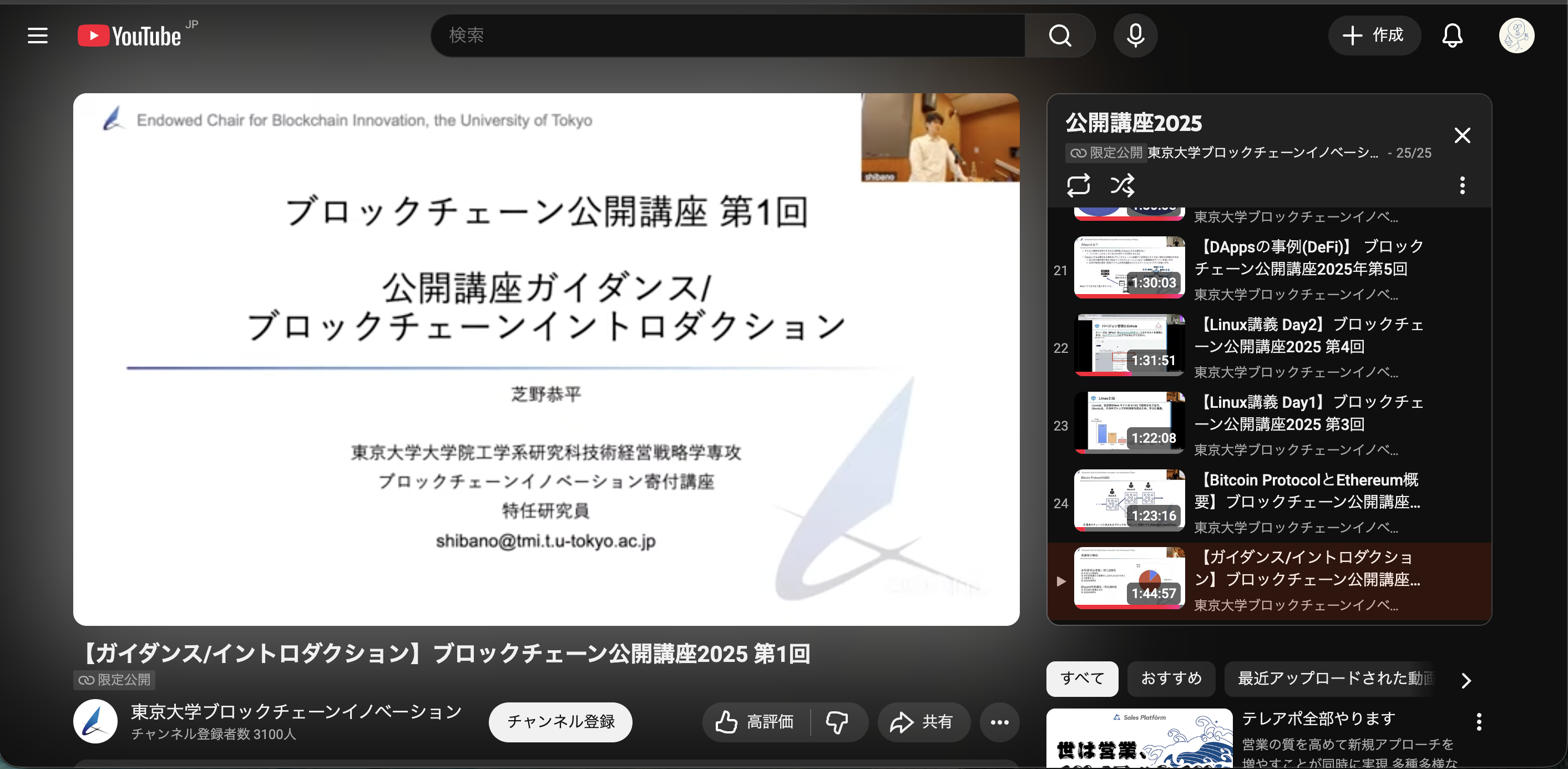
Task: Click the right chevron to reveal more filter chips
Action: (1465, 680)
